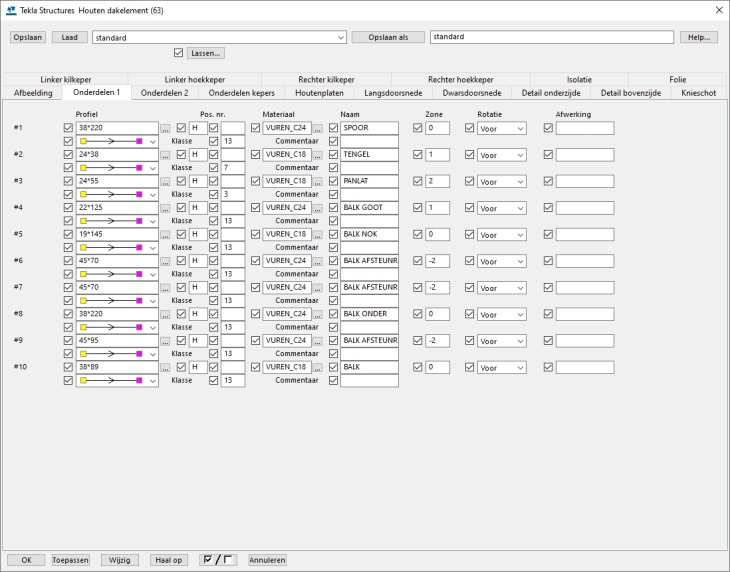Viewport: 730px width, 572px height.
Task: Toggle the Afwerking checkbox in row #1
Action: 548,128
